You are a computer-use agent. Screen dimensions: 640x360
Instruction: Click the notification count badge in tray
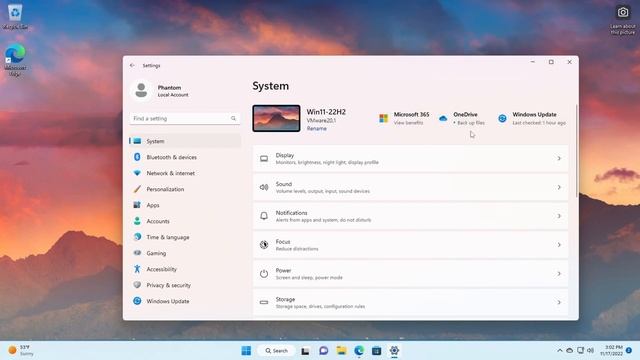[629, 351]
